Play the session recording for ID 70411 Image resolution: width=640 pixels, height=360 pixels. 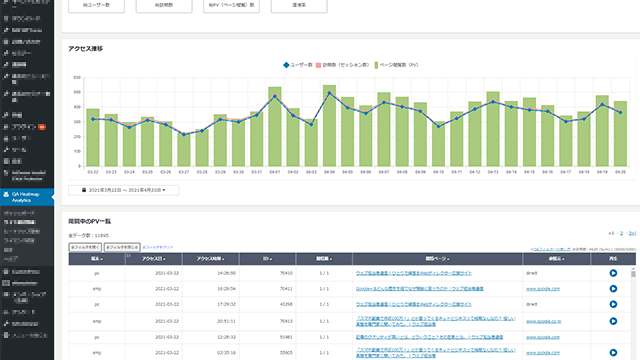[613, 289]
